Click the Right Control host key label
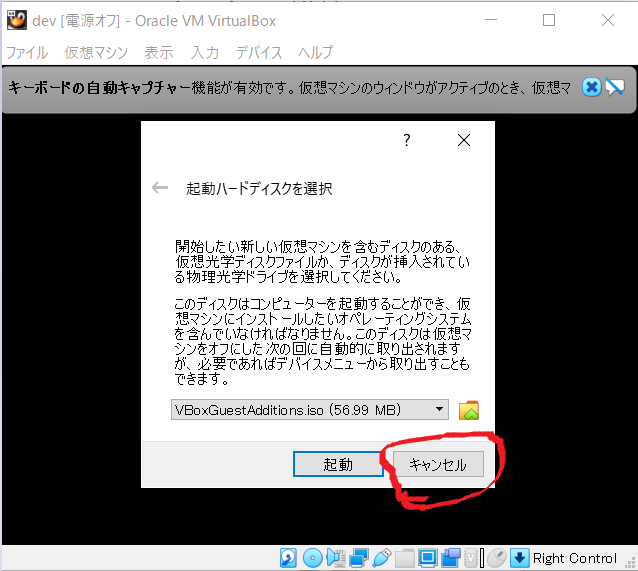The height and width of the screenshot is (571, 638). tap(575, 558)
